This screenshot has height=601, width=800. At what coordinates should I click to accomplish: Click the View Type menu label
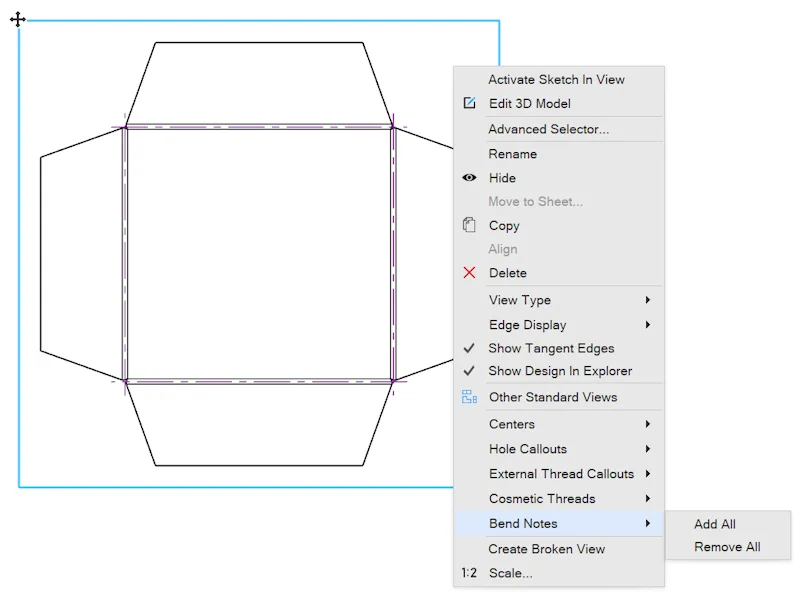[520, 300]
